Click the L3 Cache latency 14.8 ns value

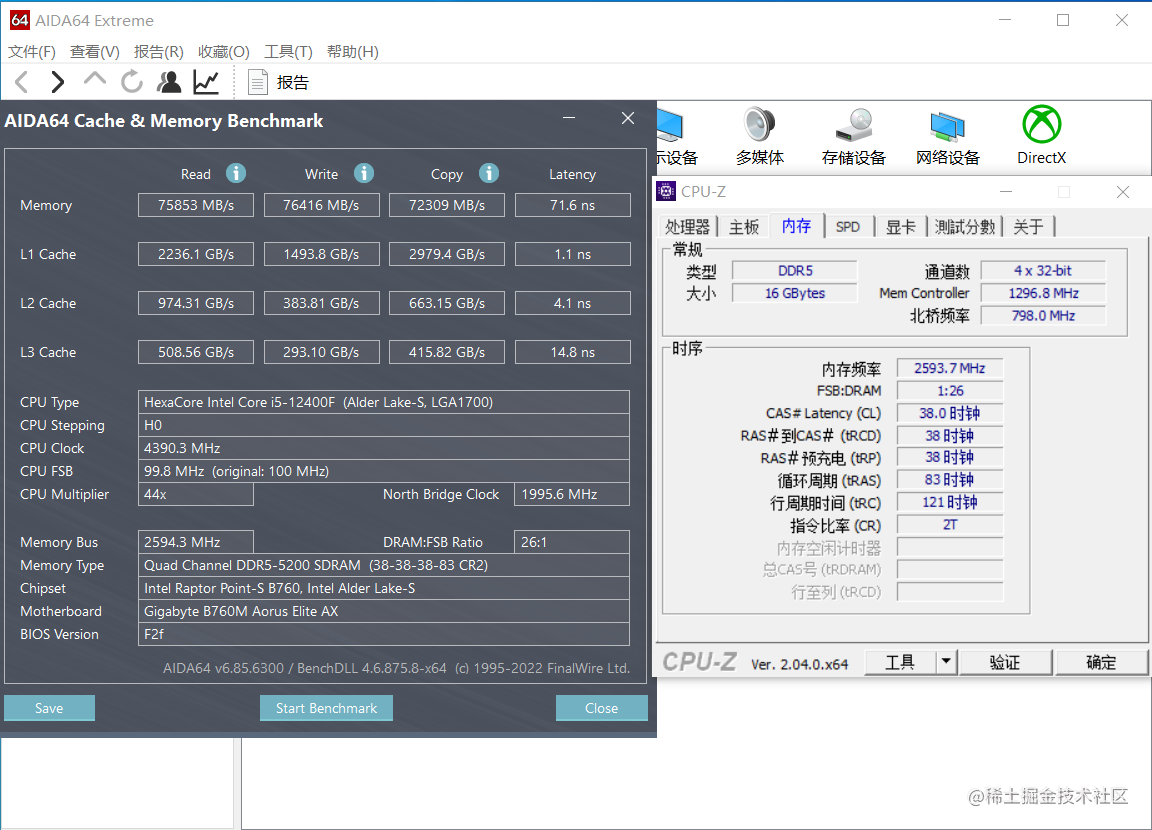[x=573, y=352]
